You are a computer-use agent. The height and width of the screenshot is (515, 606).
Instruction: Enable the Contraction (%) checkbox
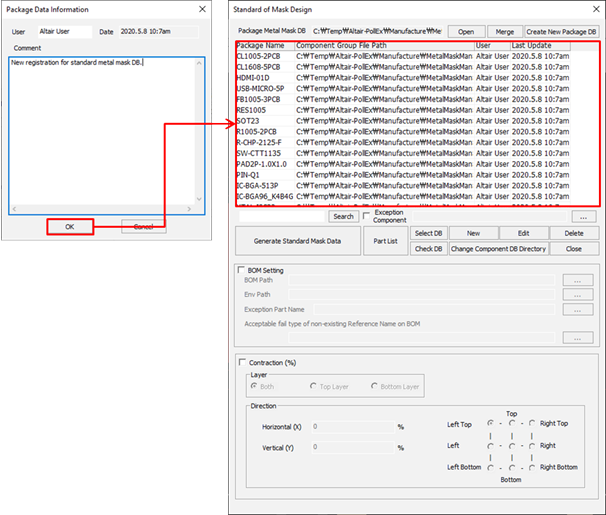click(241, 361)
